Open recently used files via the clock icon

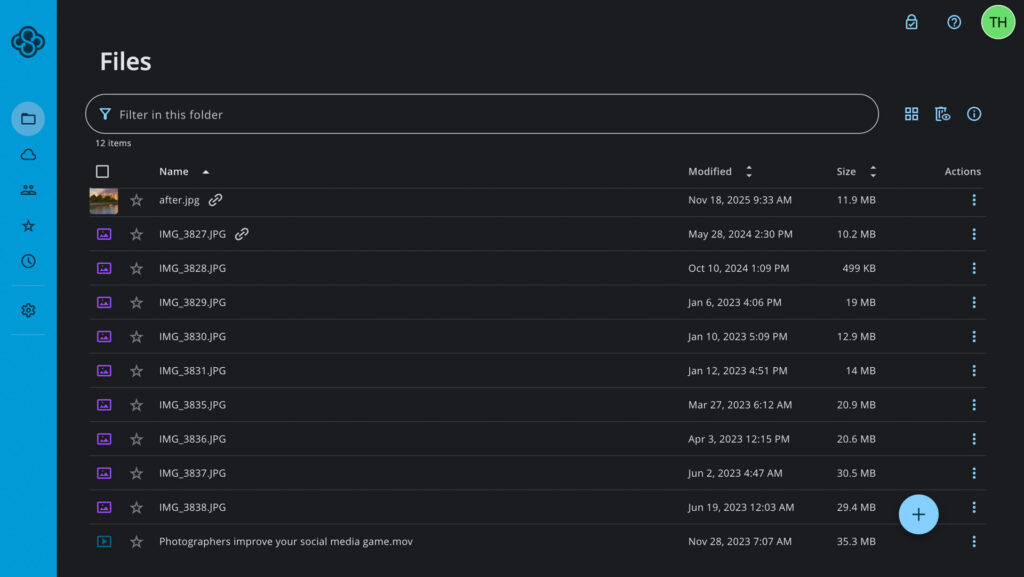tap(28, 261)
